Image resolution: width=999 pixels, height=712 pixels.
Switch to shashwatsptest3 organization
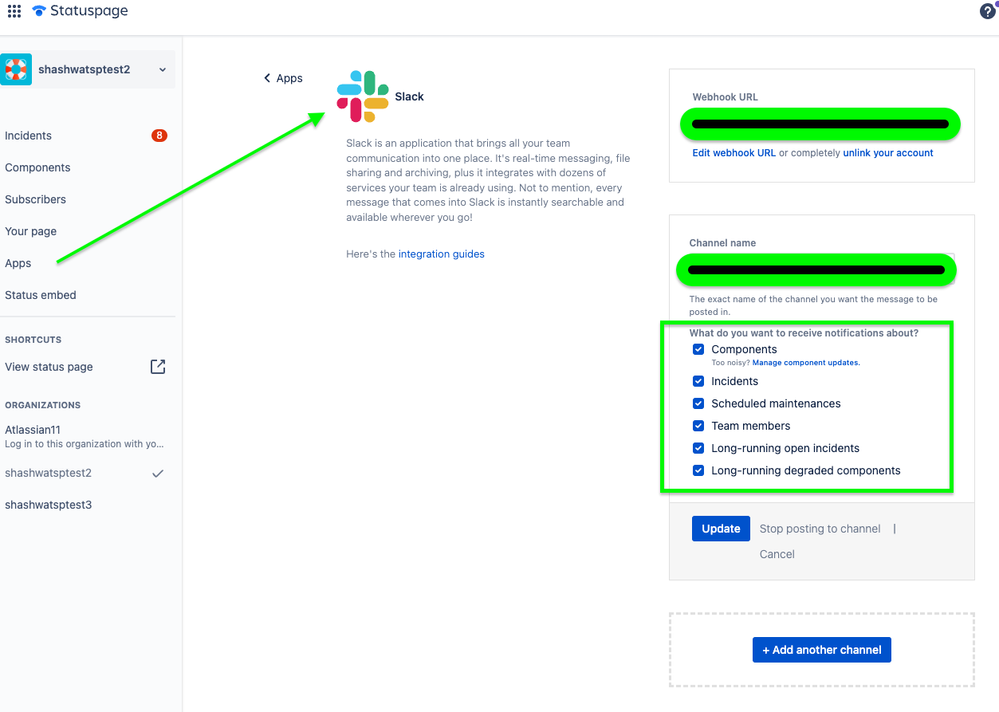tap(48, 505)
